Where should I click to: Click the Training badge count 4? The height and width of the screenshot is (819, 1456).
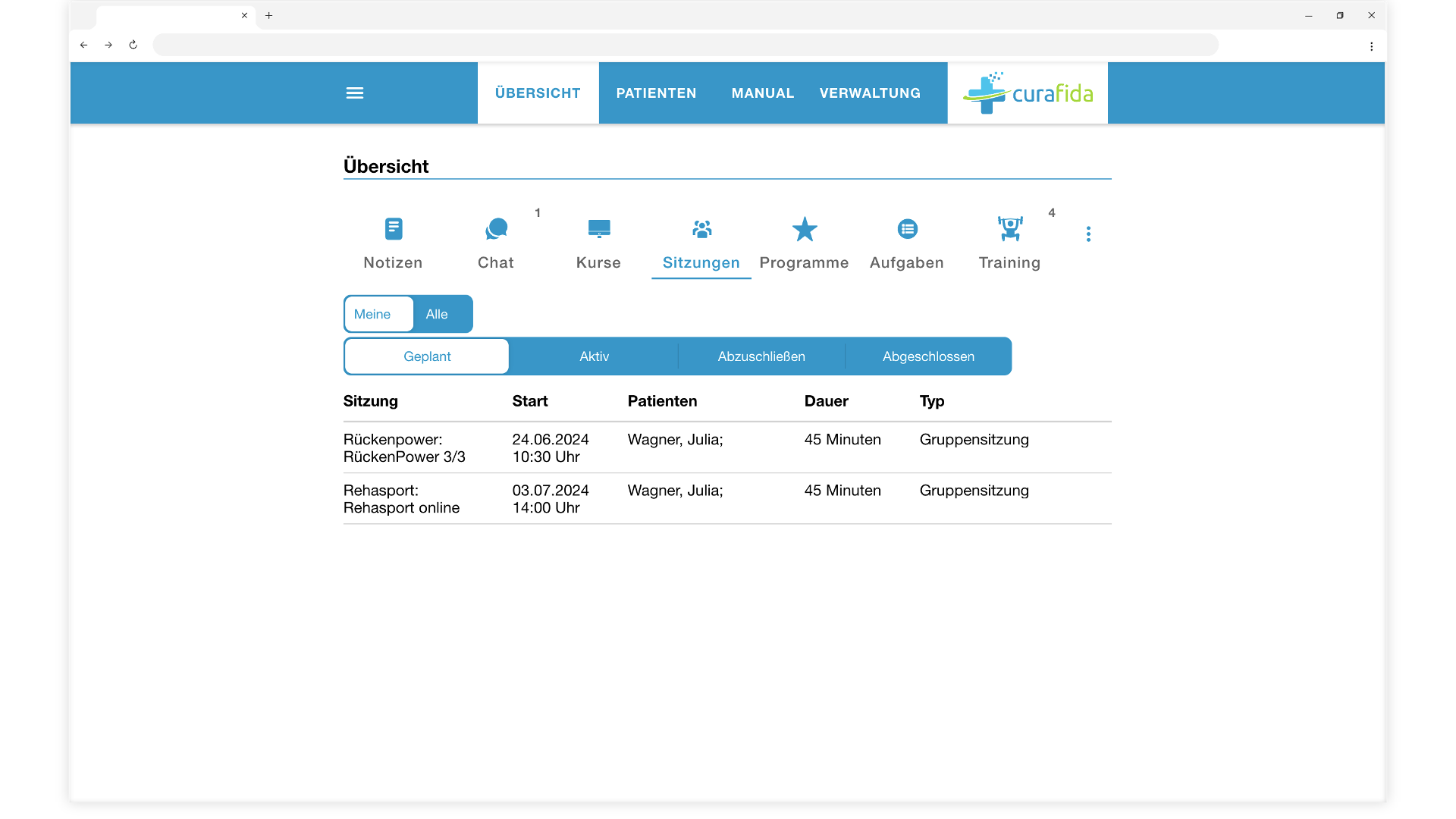click(1051, 213)
